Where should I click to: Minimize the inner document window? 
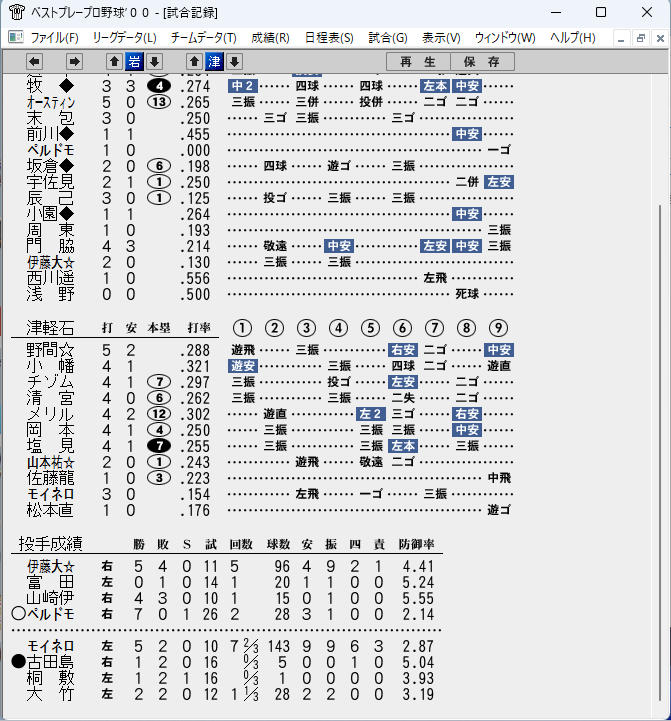pyautogui.click(x=621, y=39)
